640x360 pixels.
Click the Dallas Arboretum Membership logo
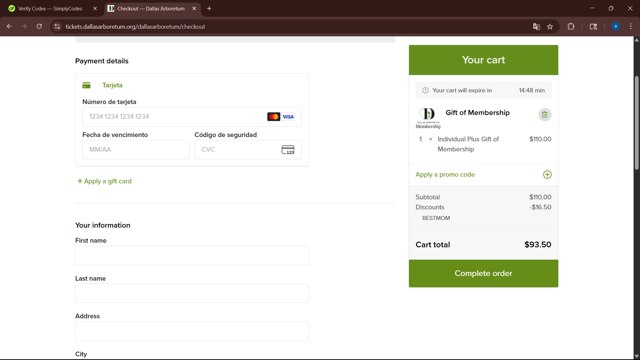tap(428, 118)
